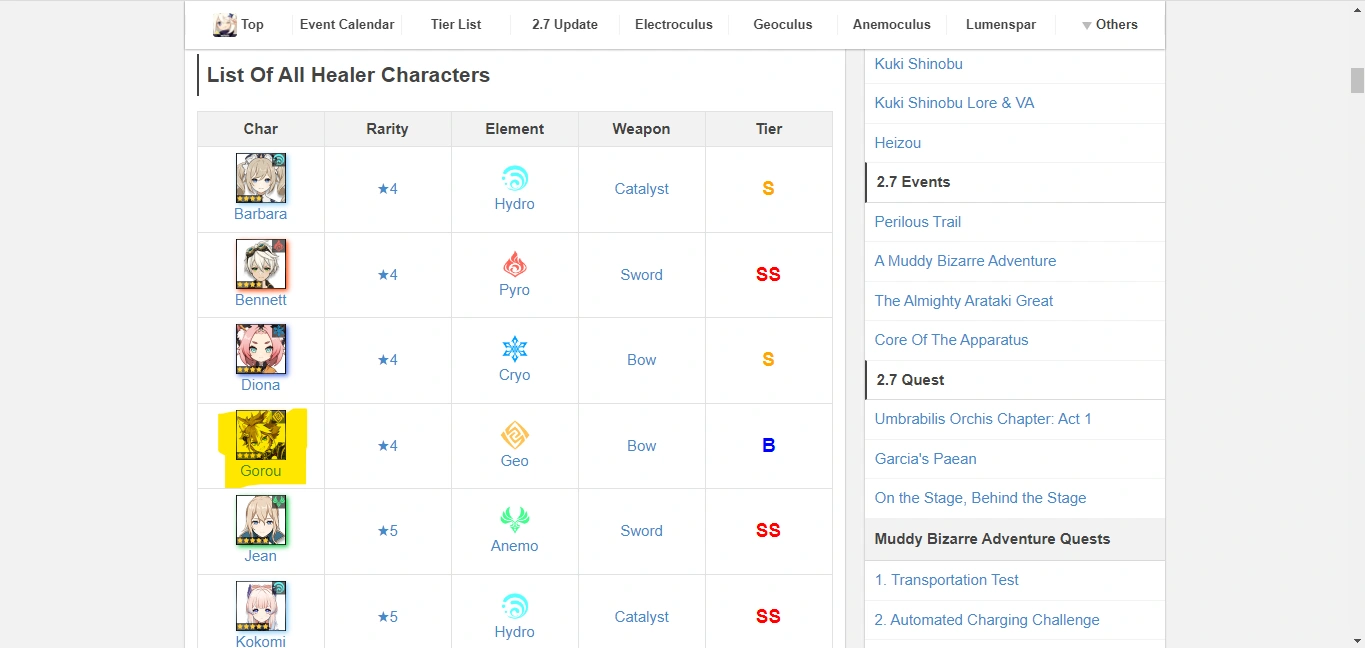Expand the Others dropdown menu
This screenshot has height=648, width=1365.
[x=1109, y=25]
